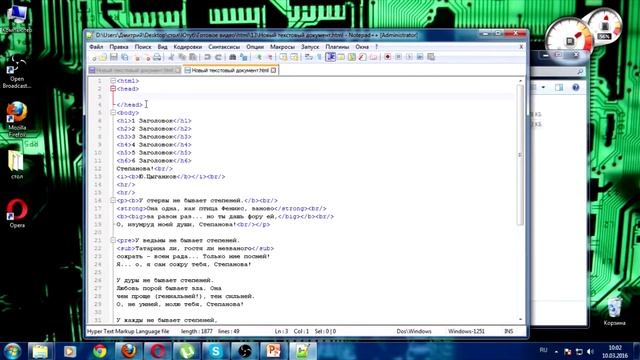This screenshot has height=360, width=640.
Task: Zoom out using toolbar Zoom Out icon
Action: pos(269,58)
